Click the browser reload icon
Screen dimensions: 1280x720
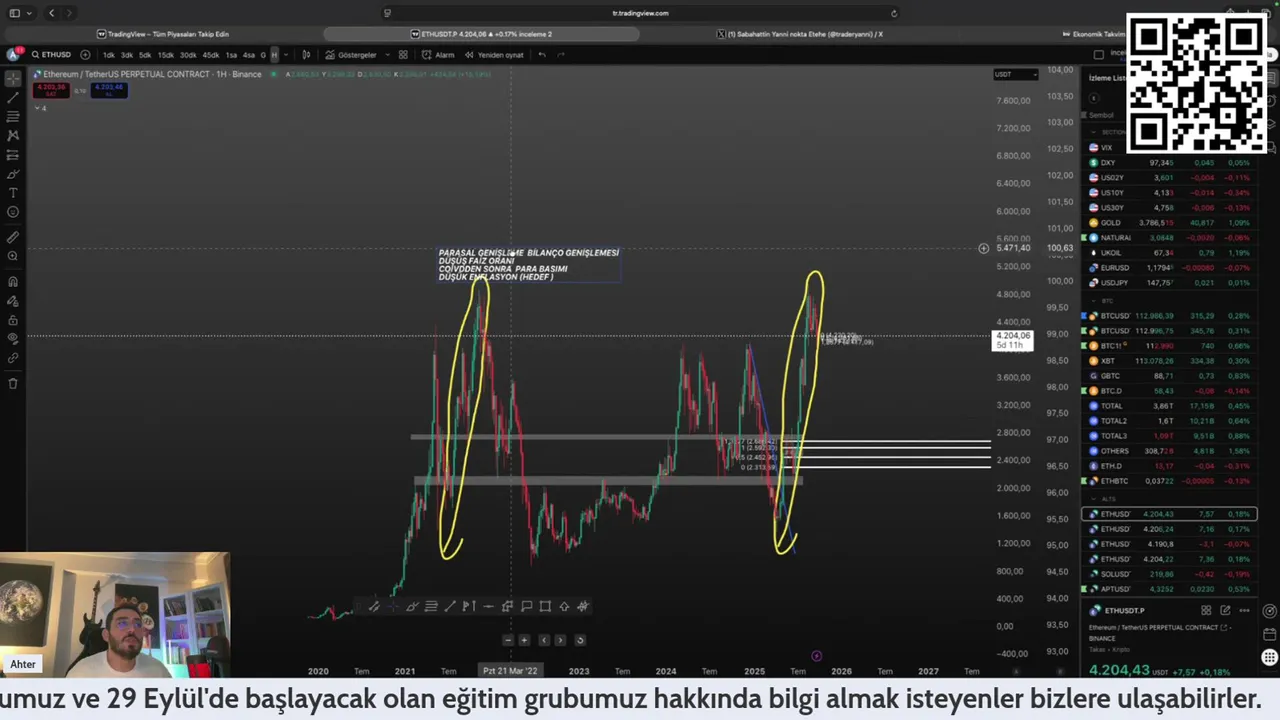tap(894, 13)
